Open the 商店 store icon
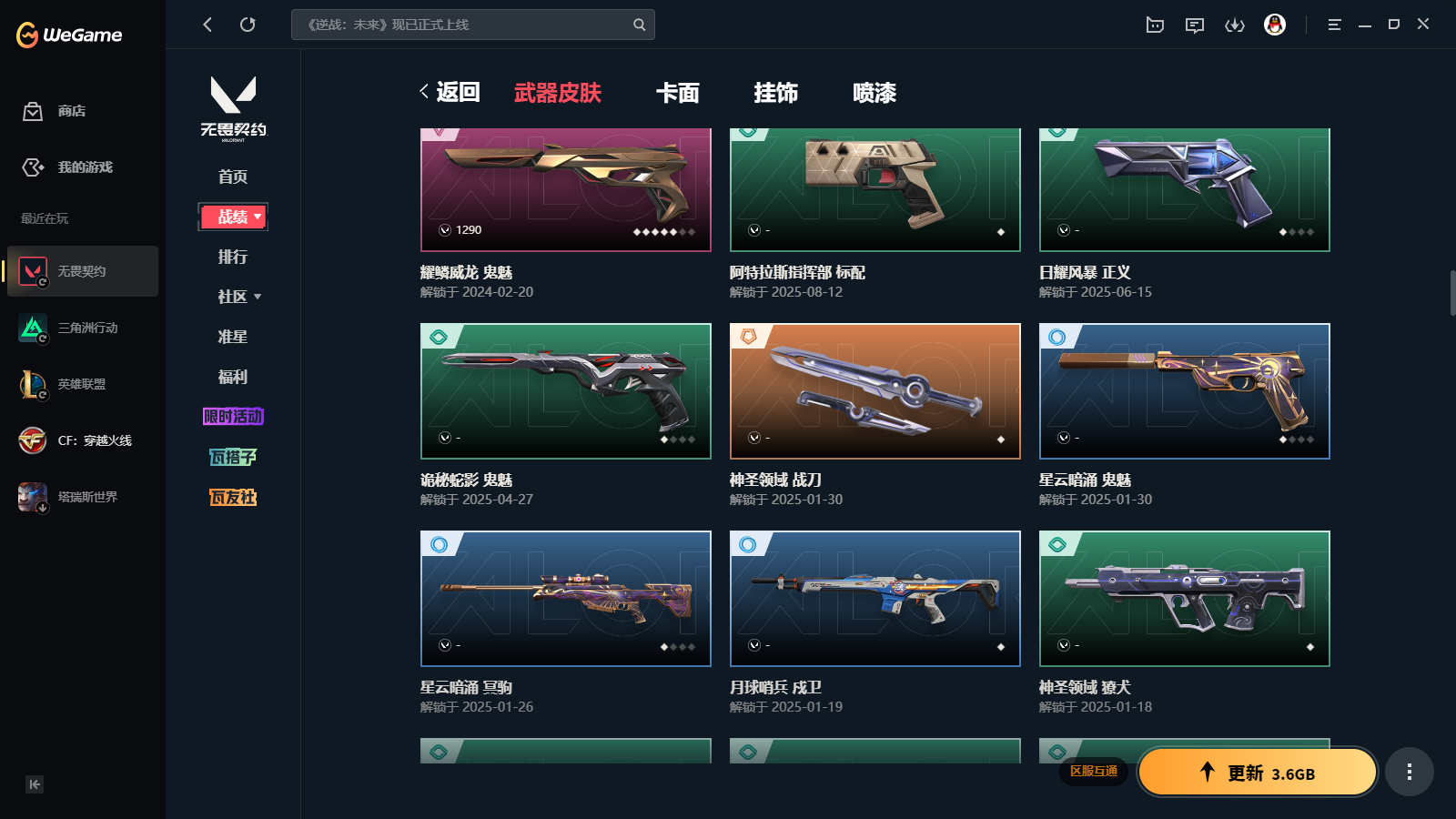The image size is (1456, 819). point(33,111)
